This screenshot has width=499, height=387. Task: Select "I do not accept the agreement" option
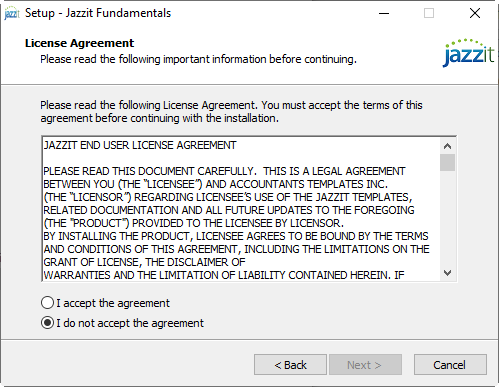point(47,323)
